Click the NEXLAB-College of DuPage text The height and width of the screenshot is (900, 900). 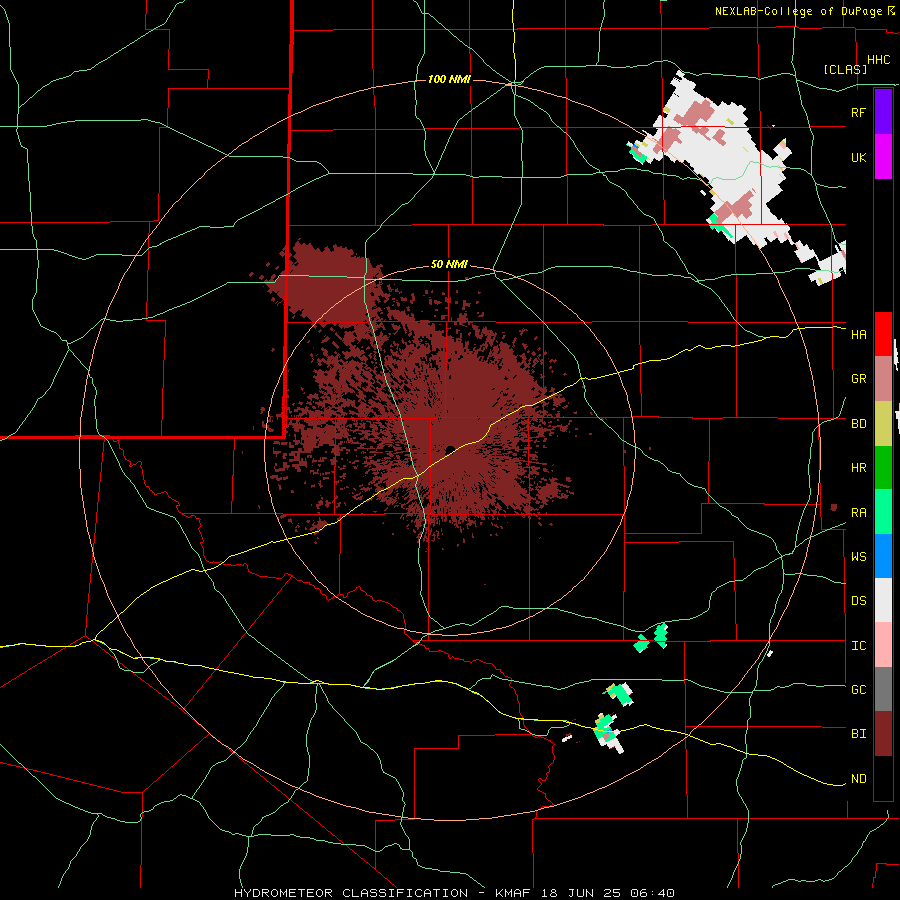pos(799,11)
